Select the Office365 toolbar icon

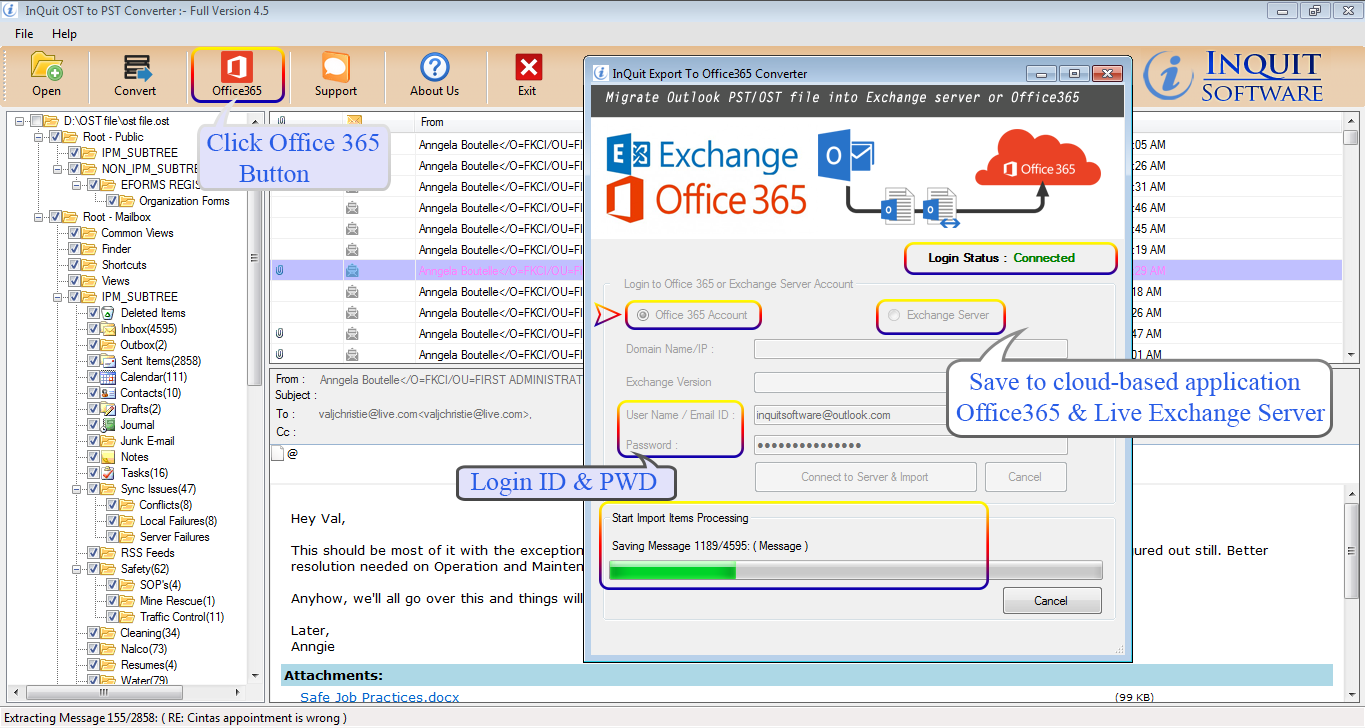pyautogui.click(x=237, y=75)
